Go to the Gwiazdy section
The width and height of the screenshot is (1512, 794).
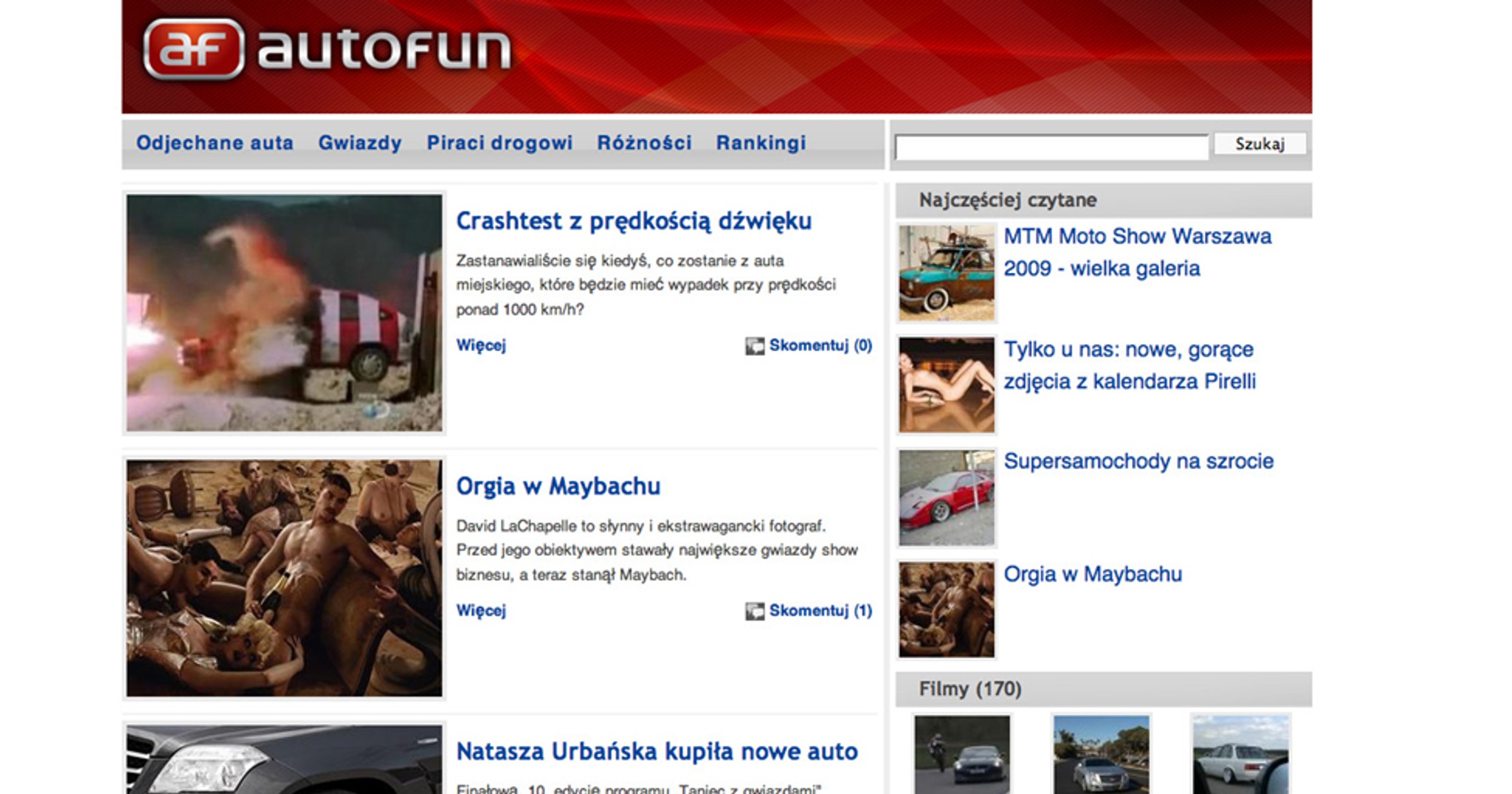(360, 143)
